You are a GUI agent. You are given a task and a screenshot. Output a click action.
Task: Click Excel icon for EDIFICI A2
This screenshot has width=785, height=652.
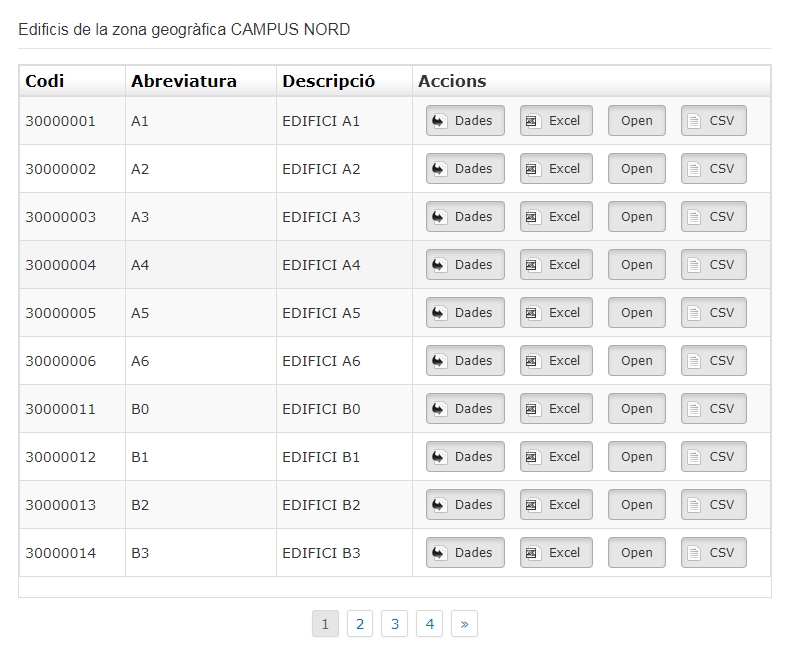point(533,169)
